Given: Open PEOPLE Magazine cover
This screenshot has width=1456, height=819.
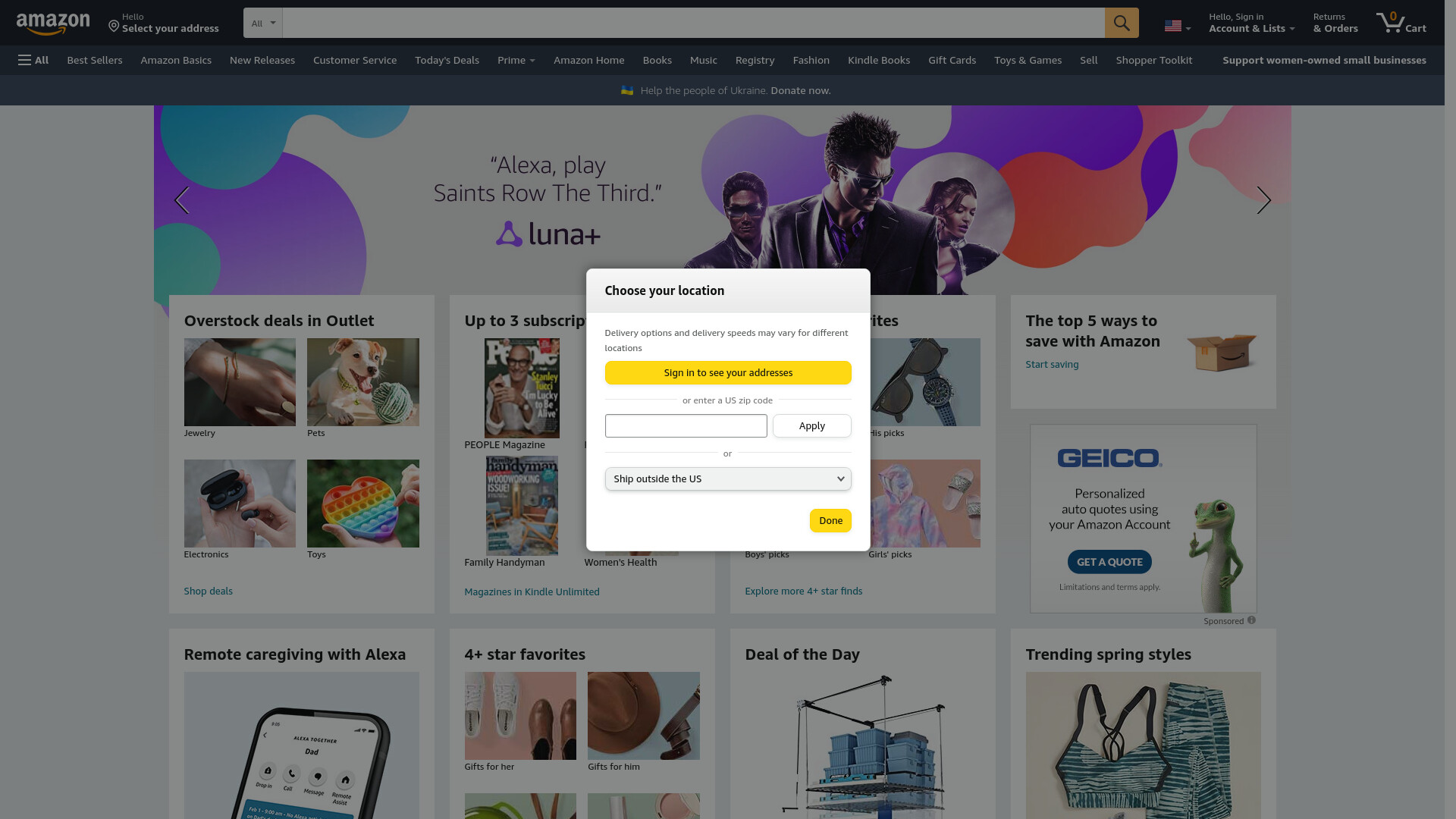Looking at the screenshot, I should 522,388.
